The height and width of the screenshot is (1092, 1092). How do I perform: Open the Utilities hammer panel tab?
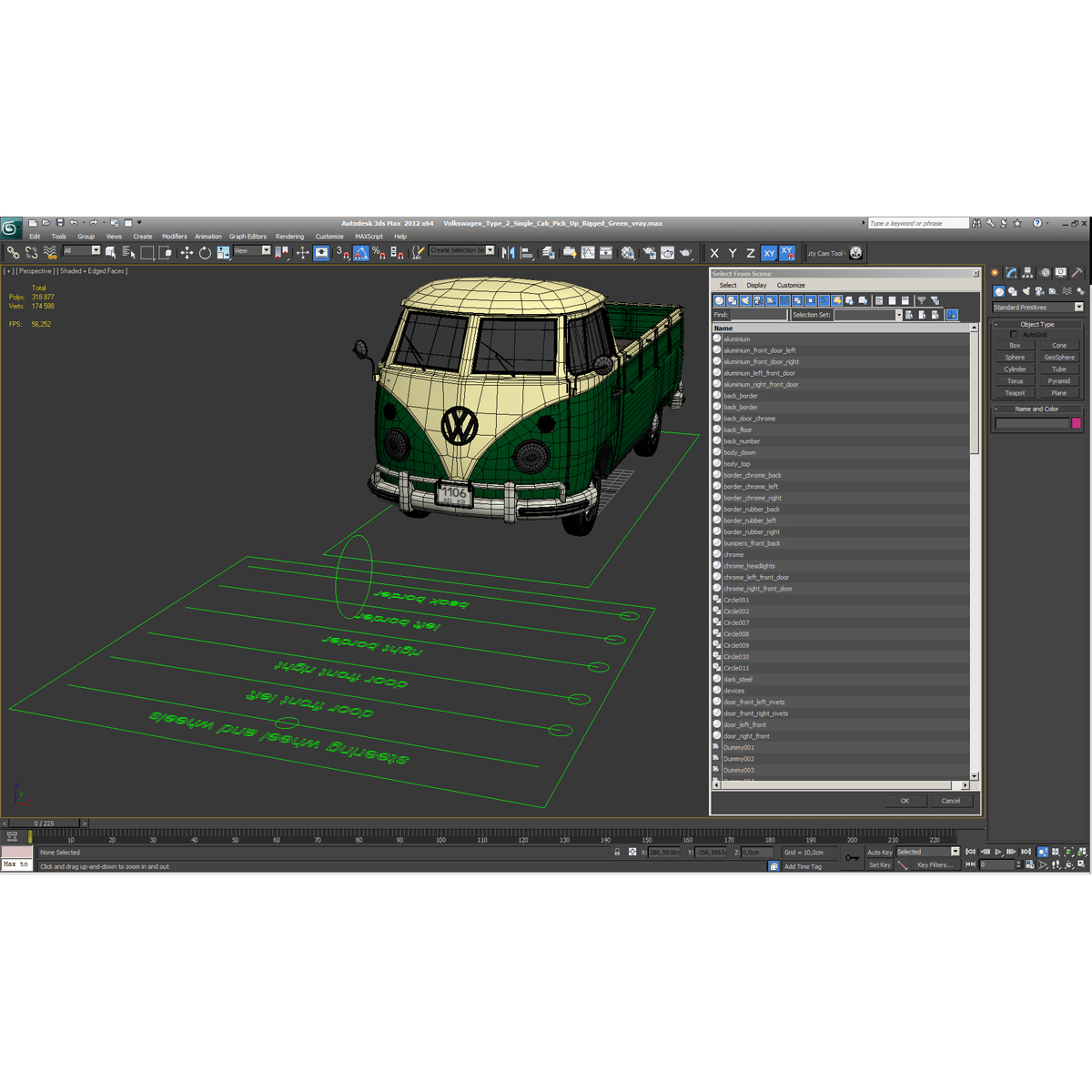coord(1077,272)
